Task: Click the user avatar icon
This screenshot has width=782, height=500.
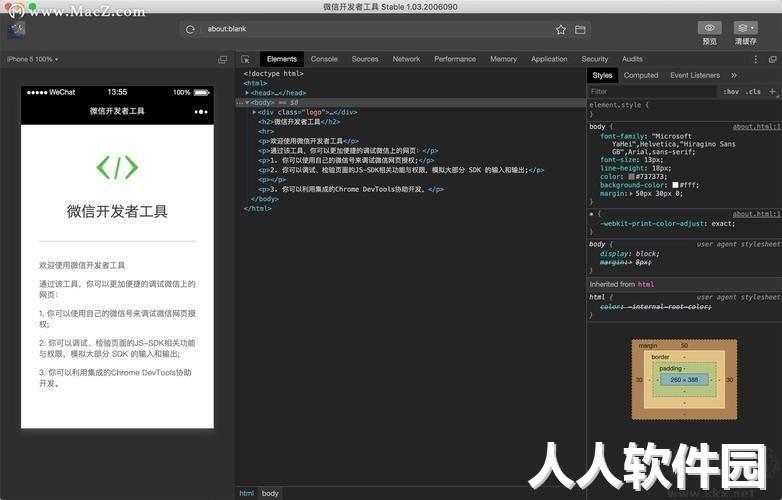Action: tap(17, 28)
